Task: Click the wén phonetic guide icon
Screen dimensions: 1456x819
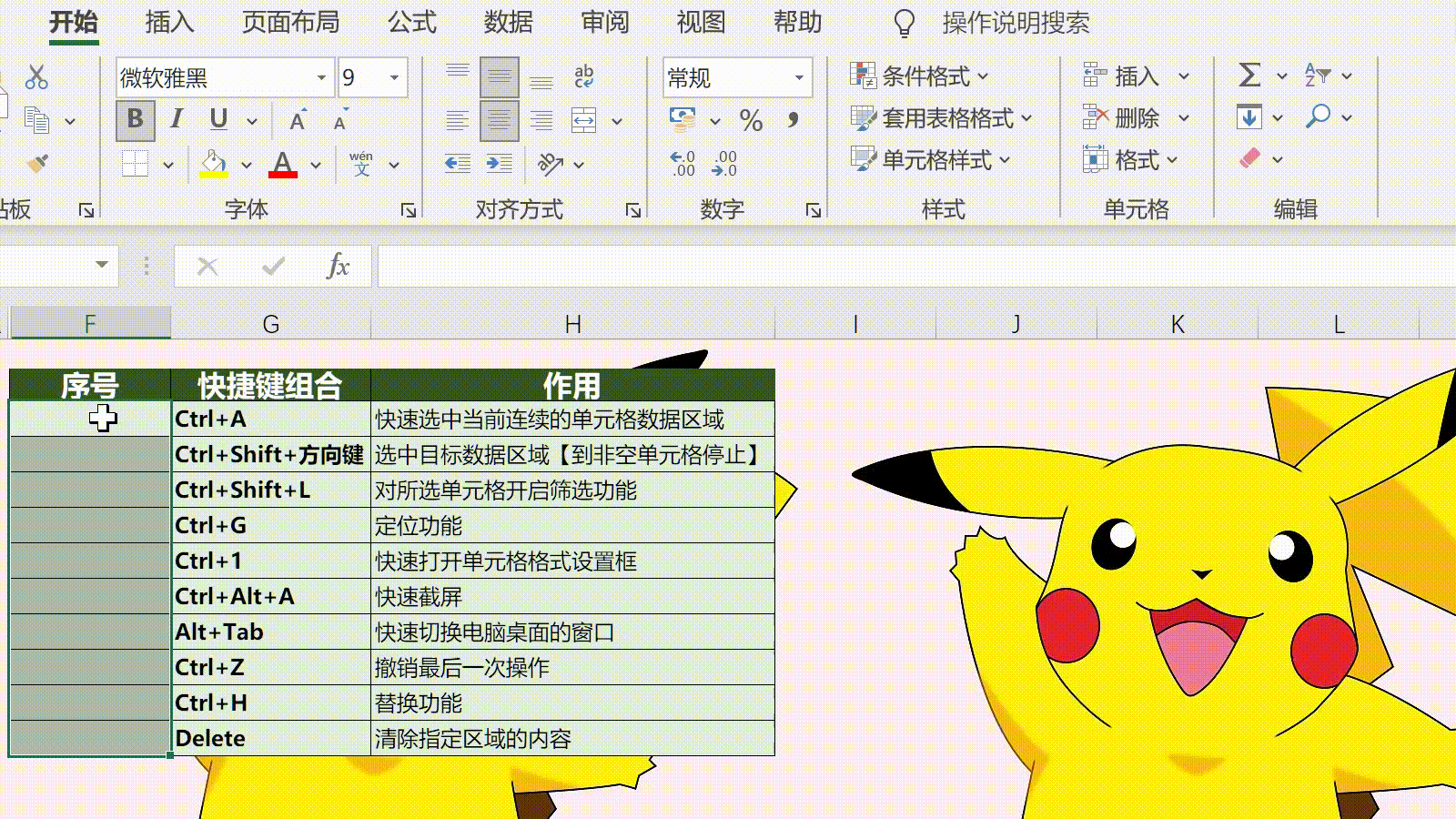Action: tap(361, 164)
